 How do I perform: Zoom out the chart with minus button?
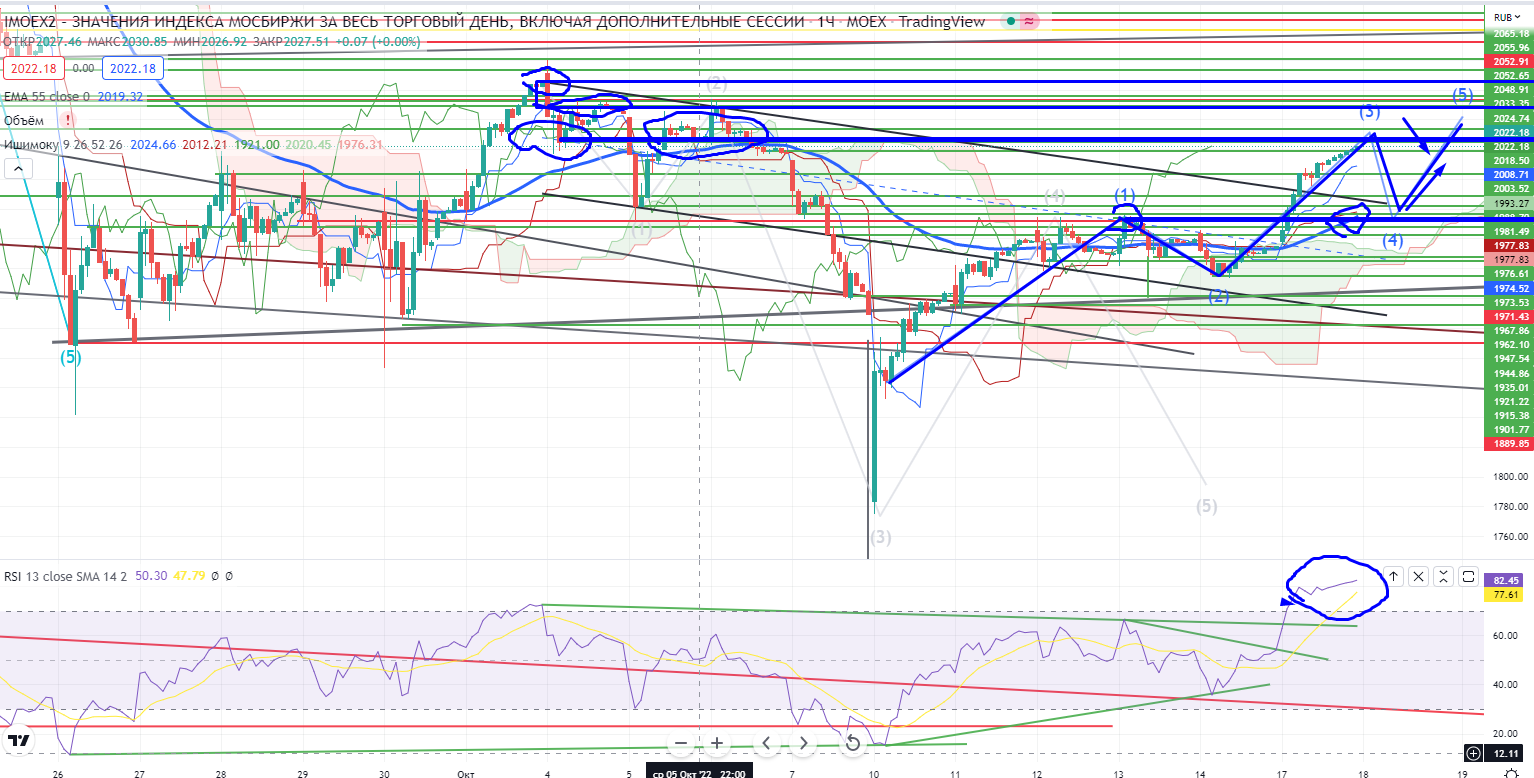point(681,743)
